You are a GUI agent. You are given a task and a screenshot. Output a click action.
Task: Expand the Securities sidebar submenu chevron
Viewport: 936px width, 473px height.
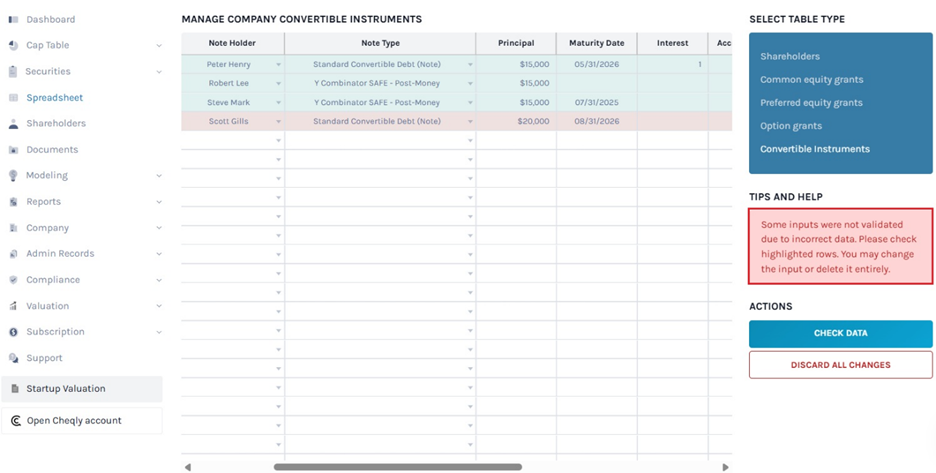pyautogui.click(x=159, y=72)
